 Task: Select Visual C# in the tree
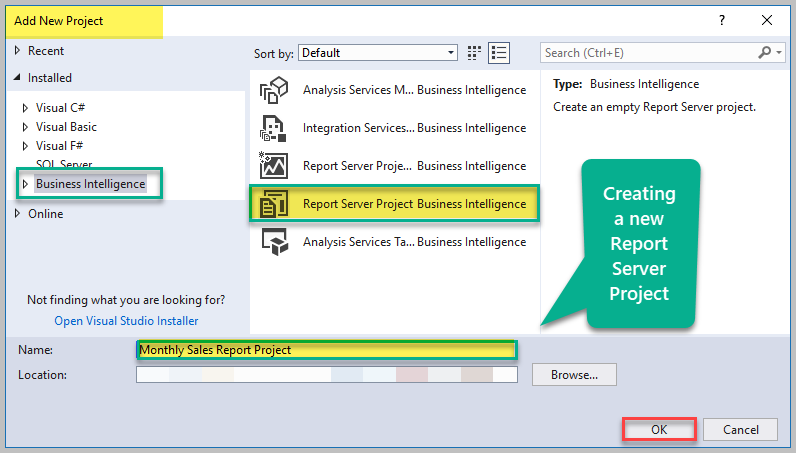60,108
